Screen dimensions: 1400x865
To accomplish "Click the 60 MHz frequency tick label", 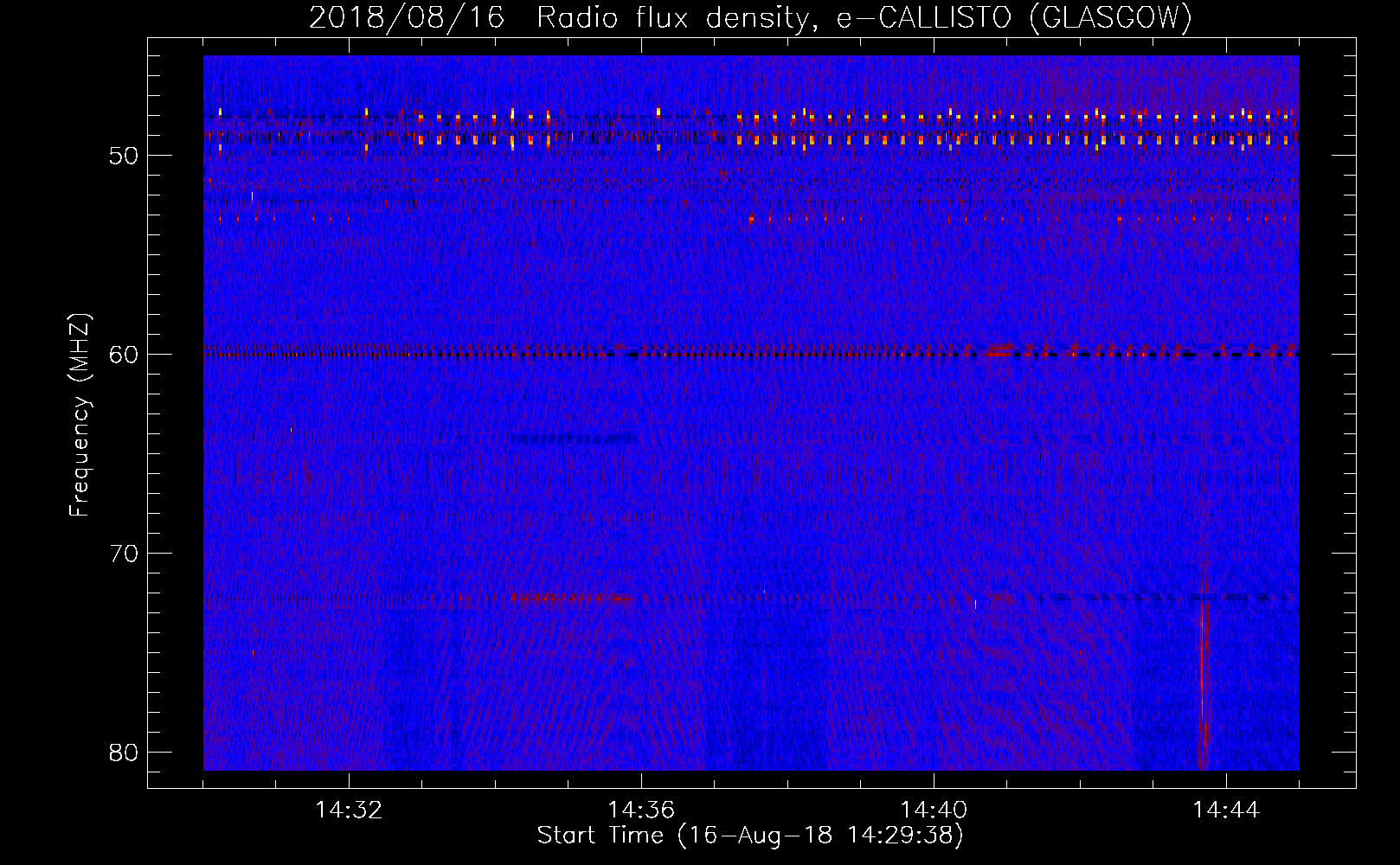I will coord(124,355).
